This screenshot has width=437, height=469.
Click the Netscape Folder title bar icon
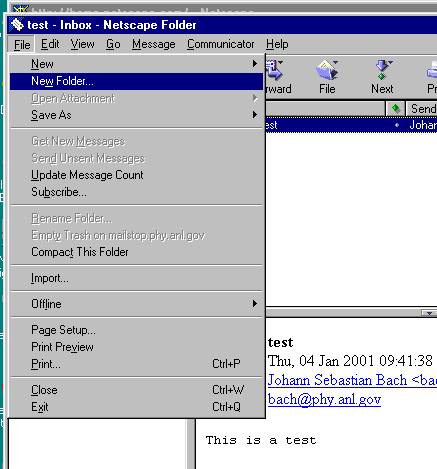(x=16, y=25)
